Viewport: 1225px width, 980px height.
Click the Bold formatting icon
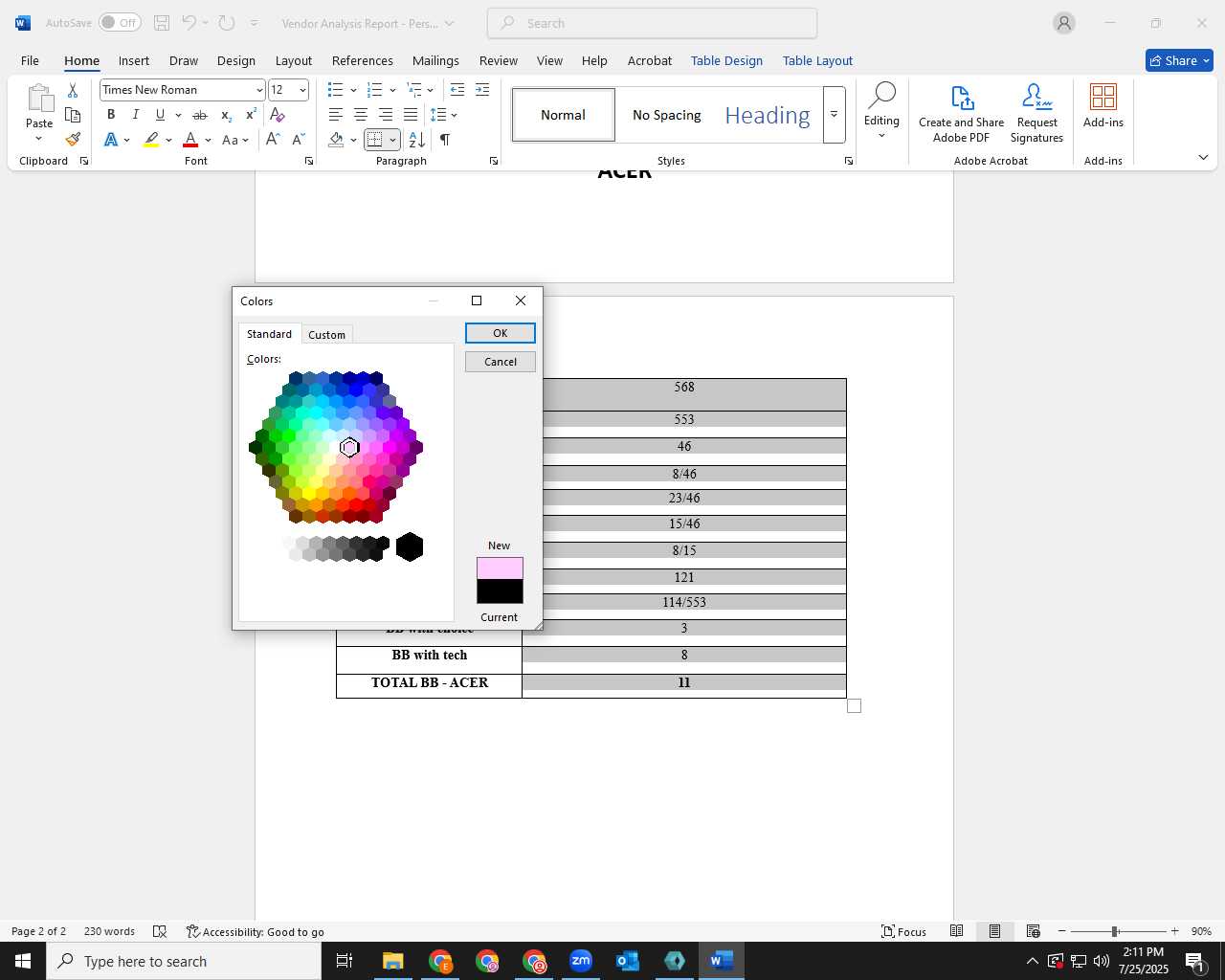coord(111,115)
